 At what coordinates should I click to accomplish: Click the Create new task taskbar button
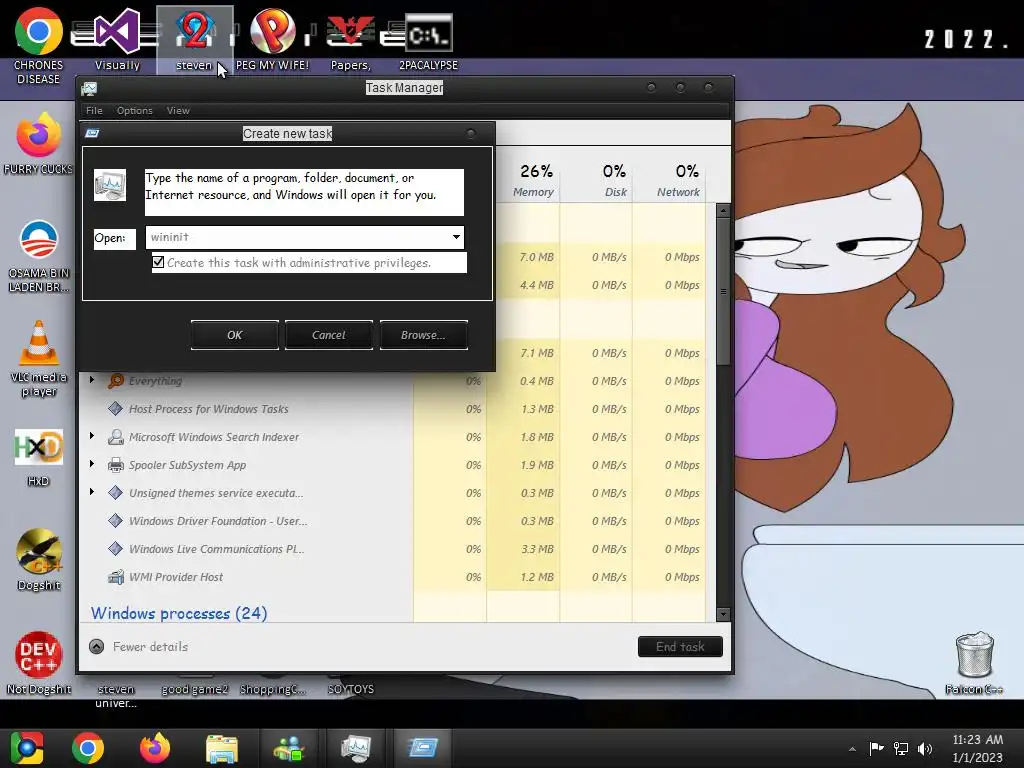coord(423,748)
